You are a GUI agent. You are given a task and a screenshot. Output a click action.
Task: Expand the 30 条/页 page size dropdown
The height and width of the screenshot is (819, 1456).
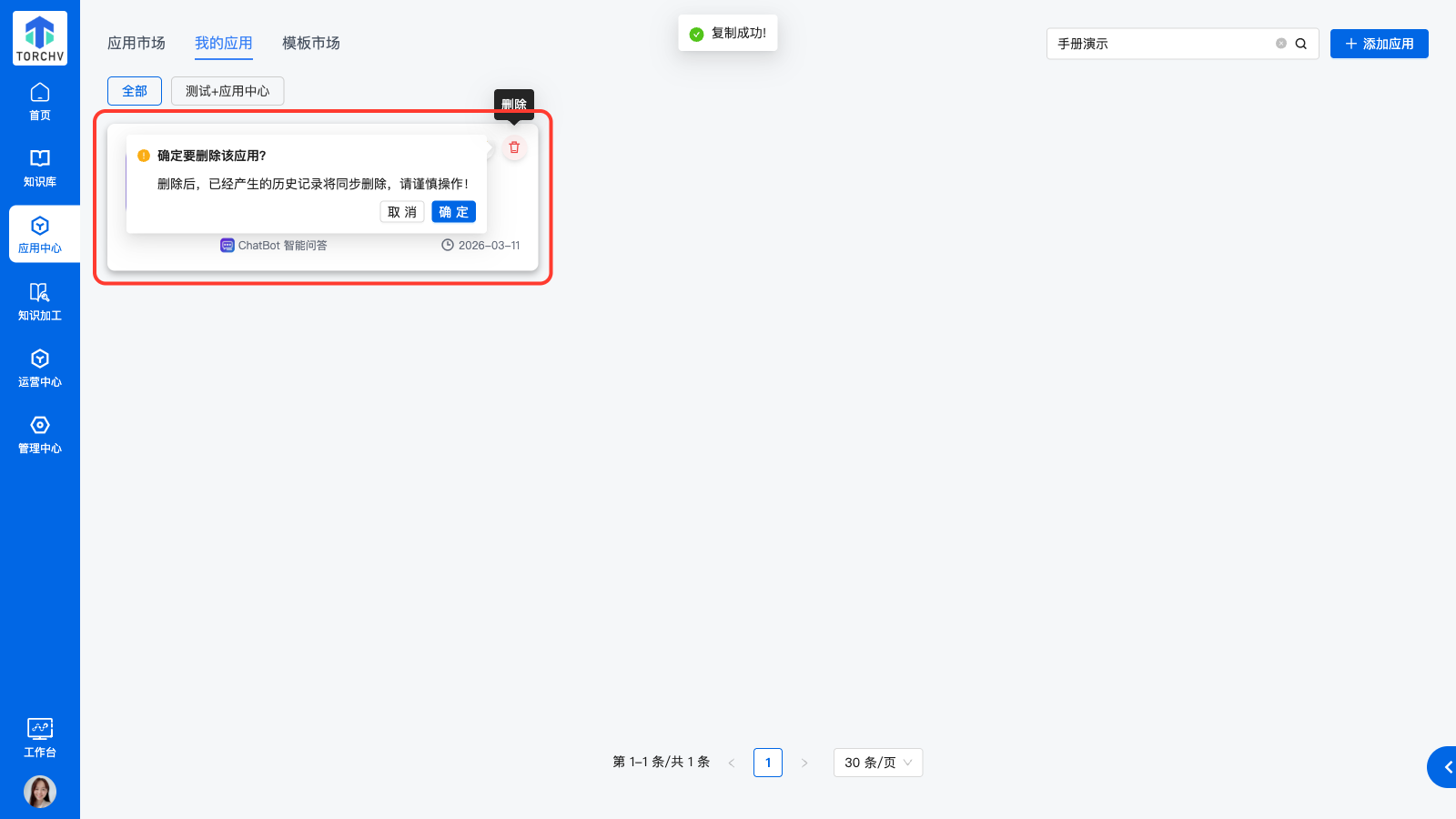click(877, 763)
